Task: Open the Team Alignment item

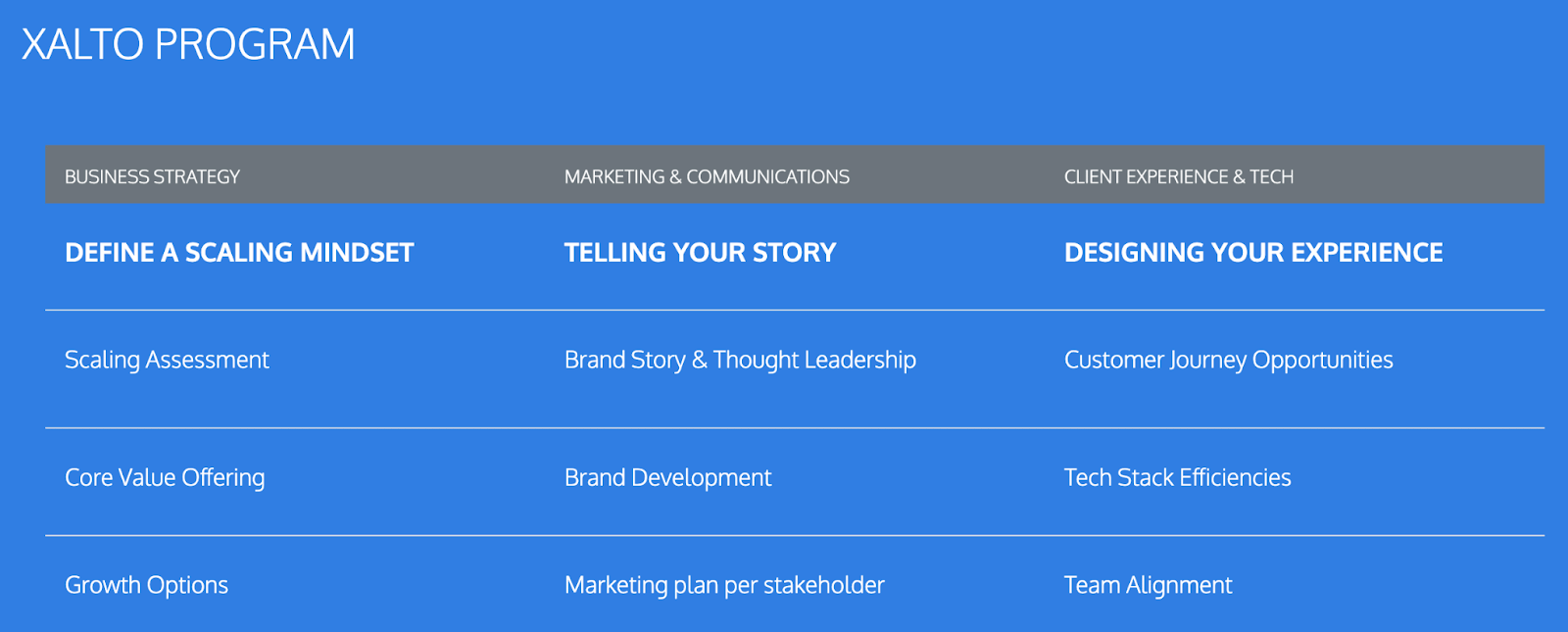Action: point(1148,586)
